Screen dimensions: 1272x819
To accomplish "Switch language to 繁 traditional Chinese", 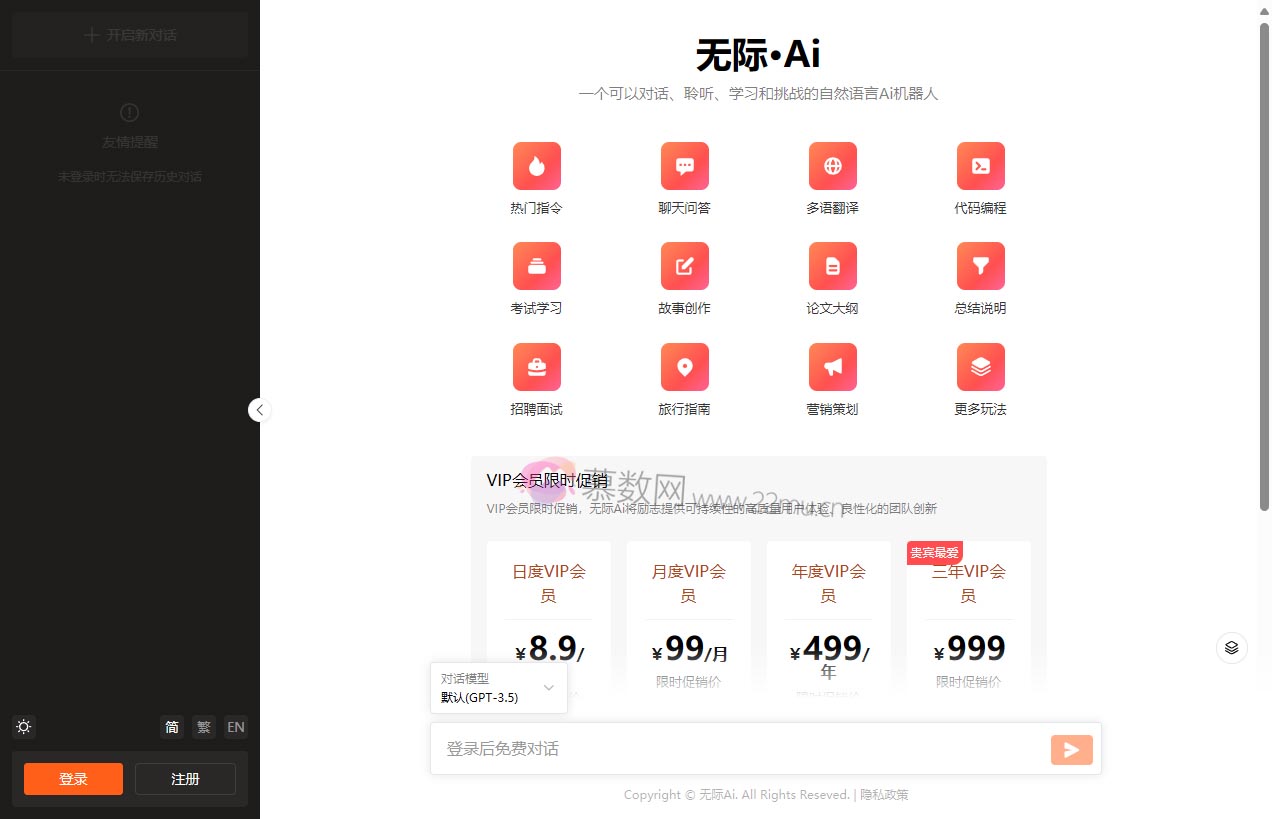I will [203, 727].
